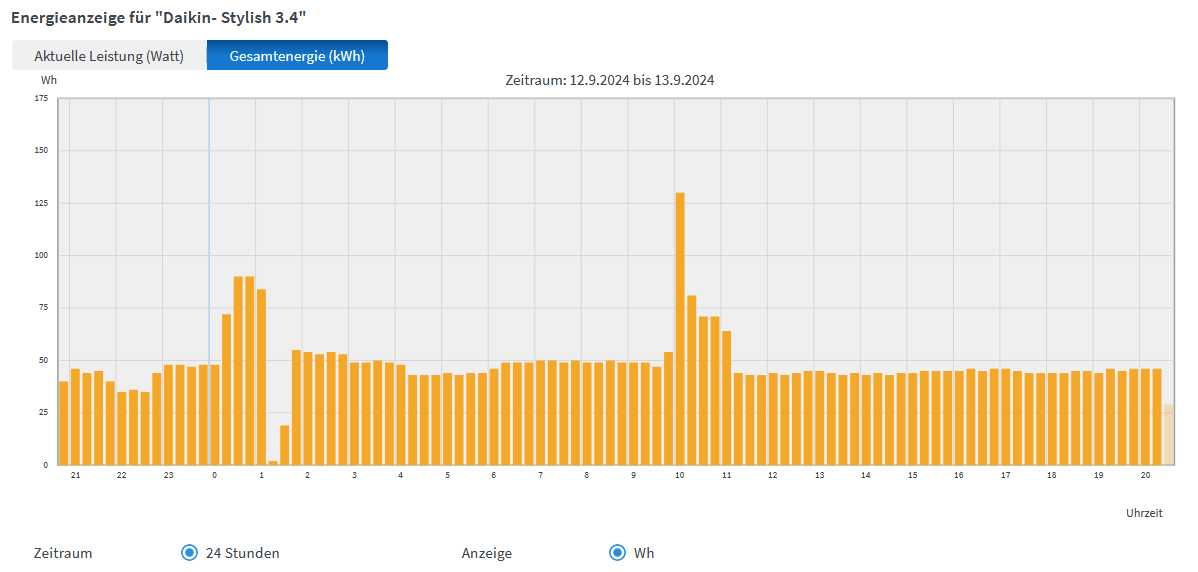Click the Wh unit label above the y-axis
The image size is (1198, 572).
click(49, 80)
